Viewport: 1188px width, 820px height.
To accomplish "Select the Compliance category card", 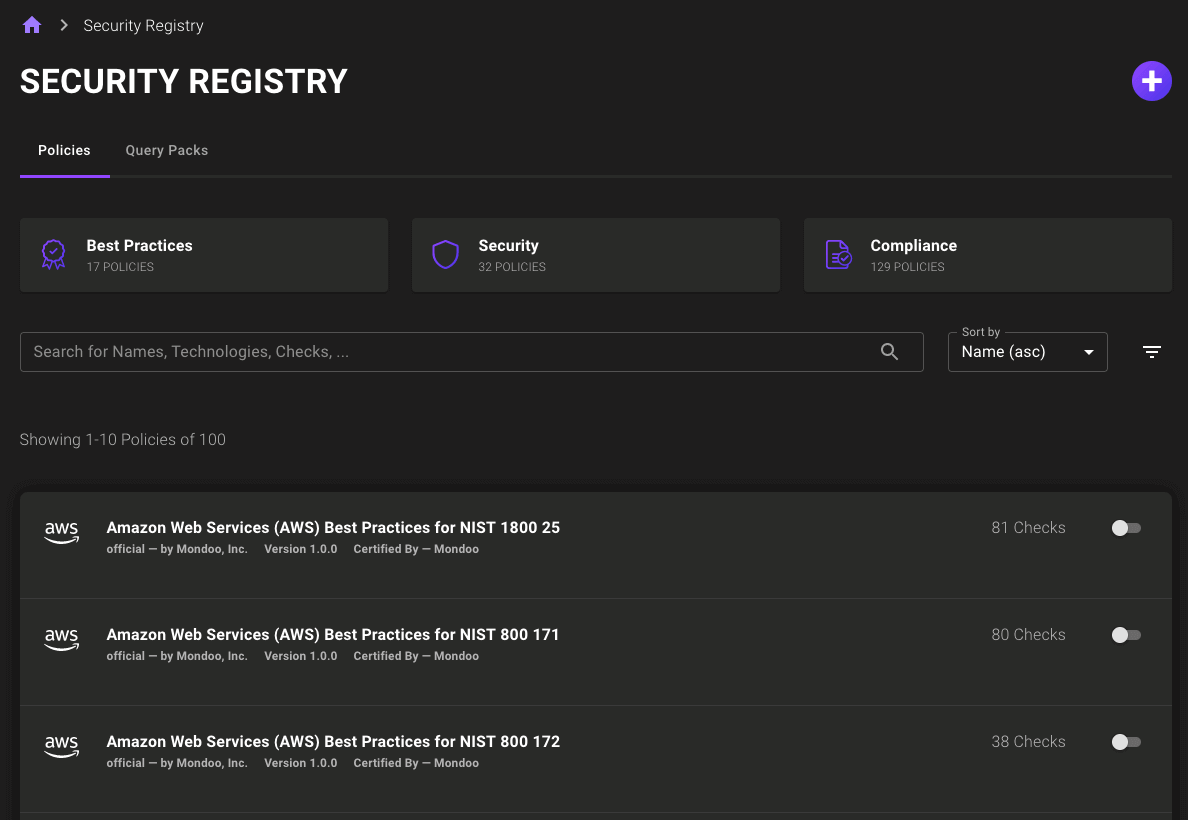I will click(x=987, y=254).
